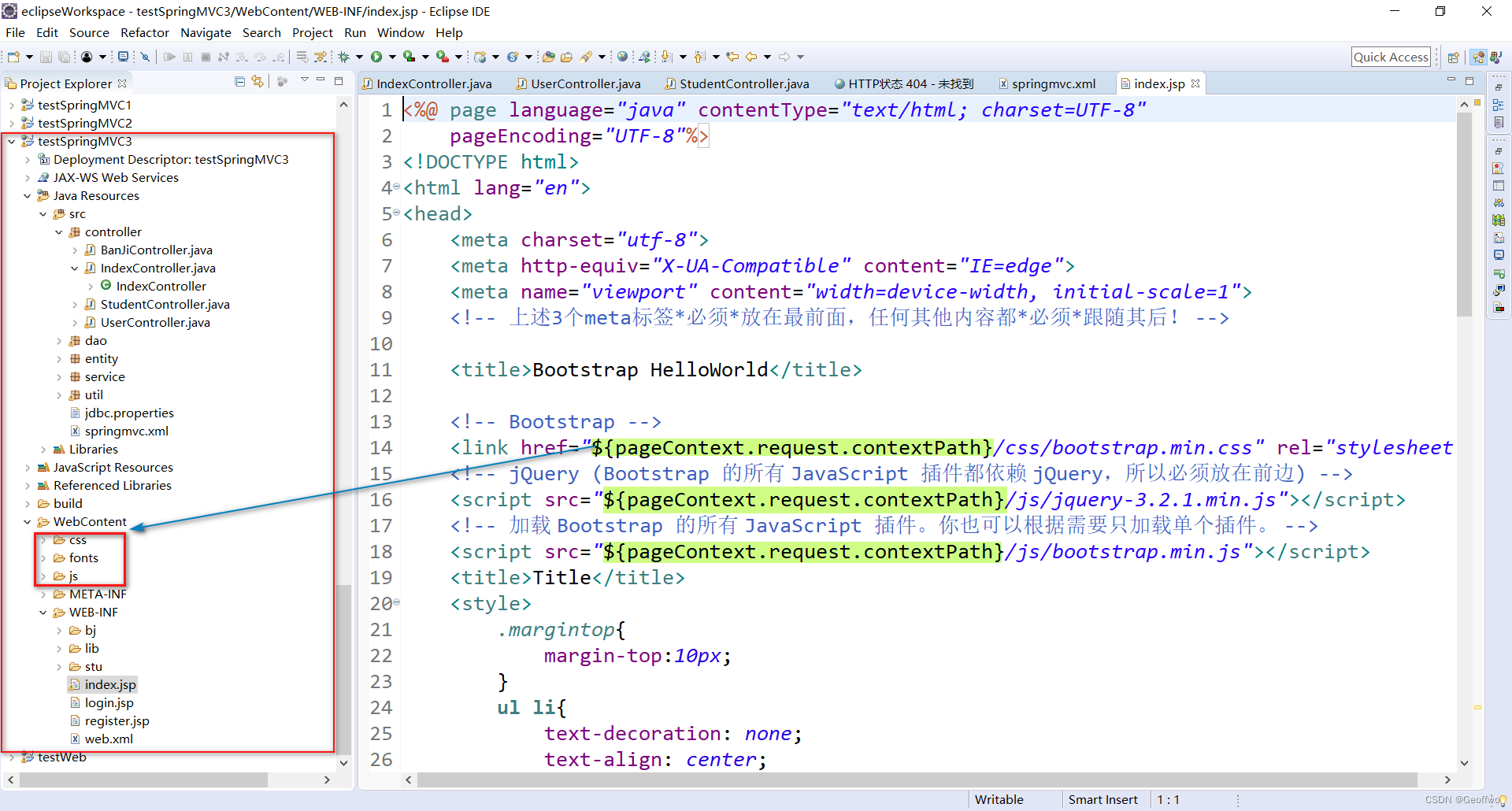
Task: Click the Search flashlight icon
Action: (585, 57)
